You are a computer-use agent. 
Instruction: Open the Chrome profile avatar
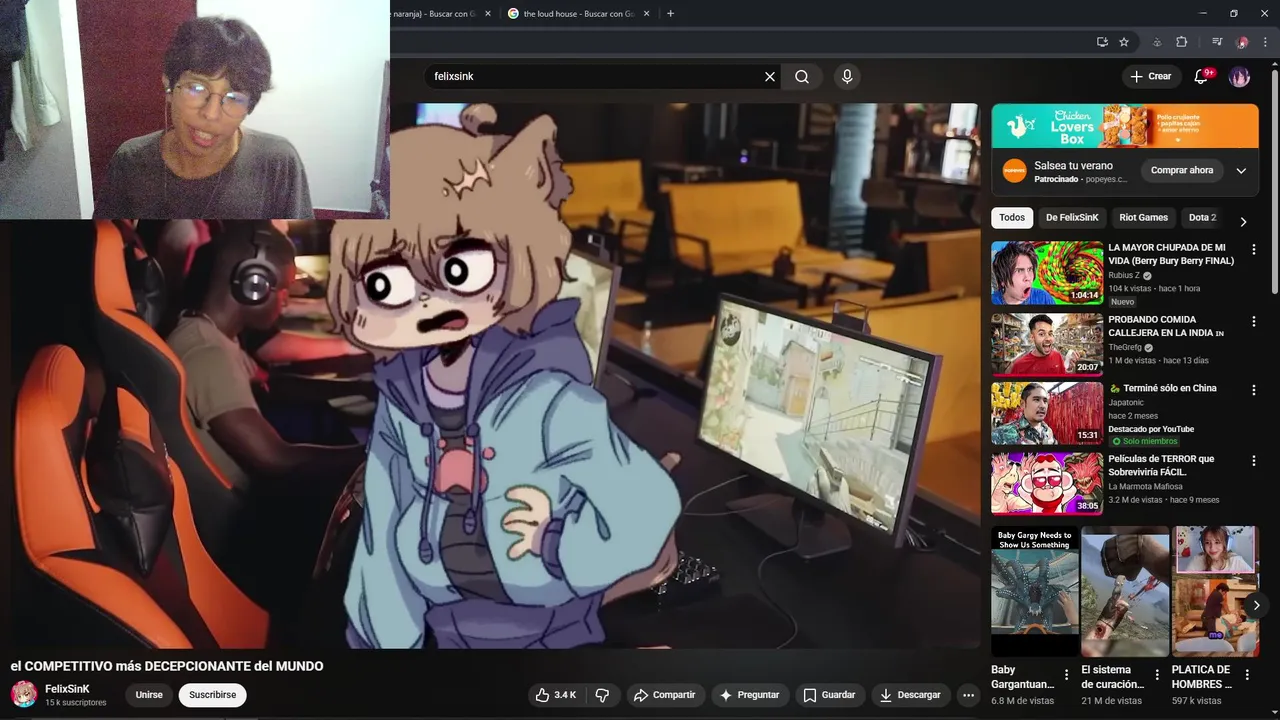(x=1242, y=42)
